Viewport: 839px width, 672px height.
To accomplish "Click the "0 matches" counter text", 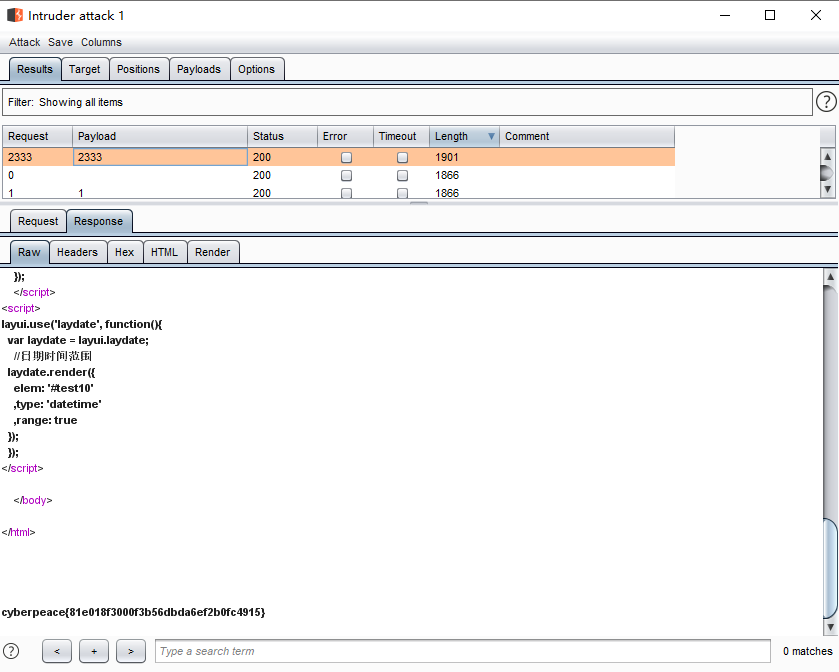I will (x=807, y=651).
